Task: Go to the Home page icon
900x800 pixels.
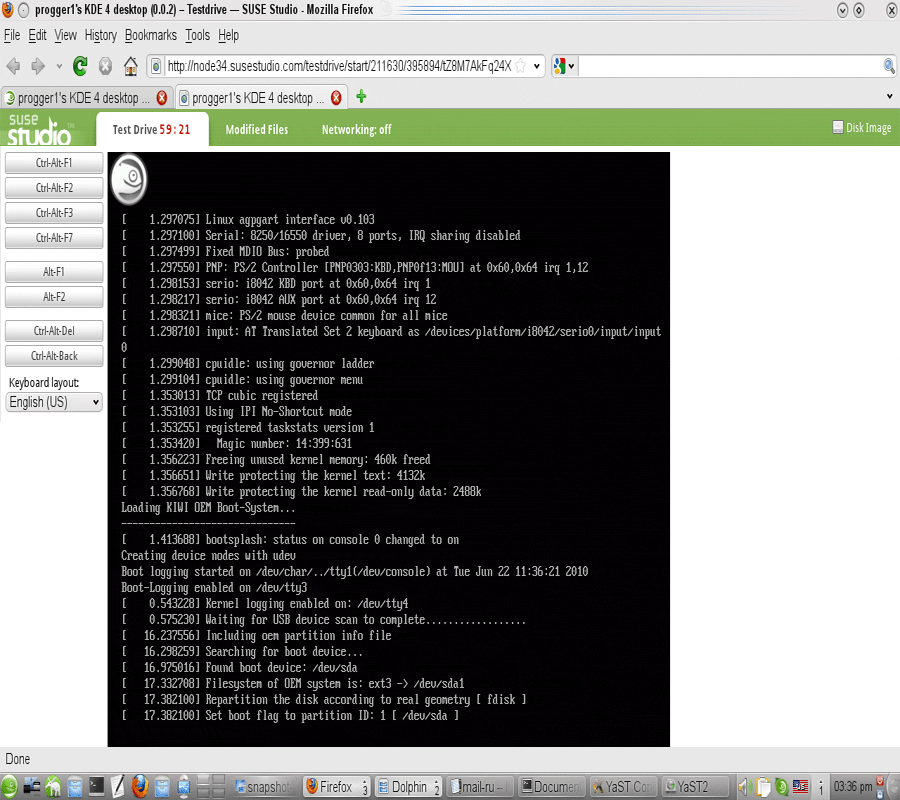Action: pyautogui.click(x=131, y=67)
